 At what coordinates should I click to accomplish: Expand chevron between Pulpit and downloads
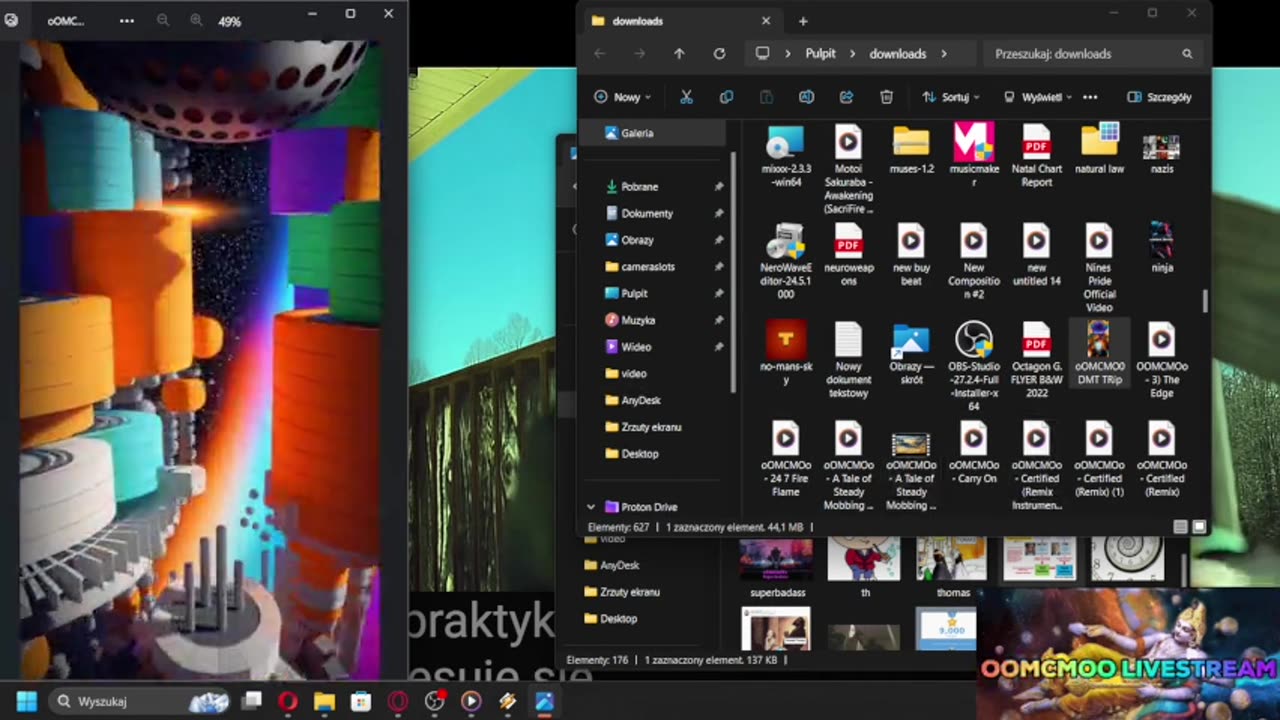coord(853,54)
